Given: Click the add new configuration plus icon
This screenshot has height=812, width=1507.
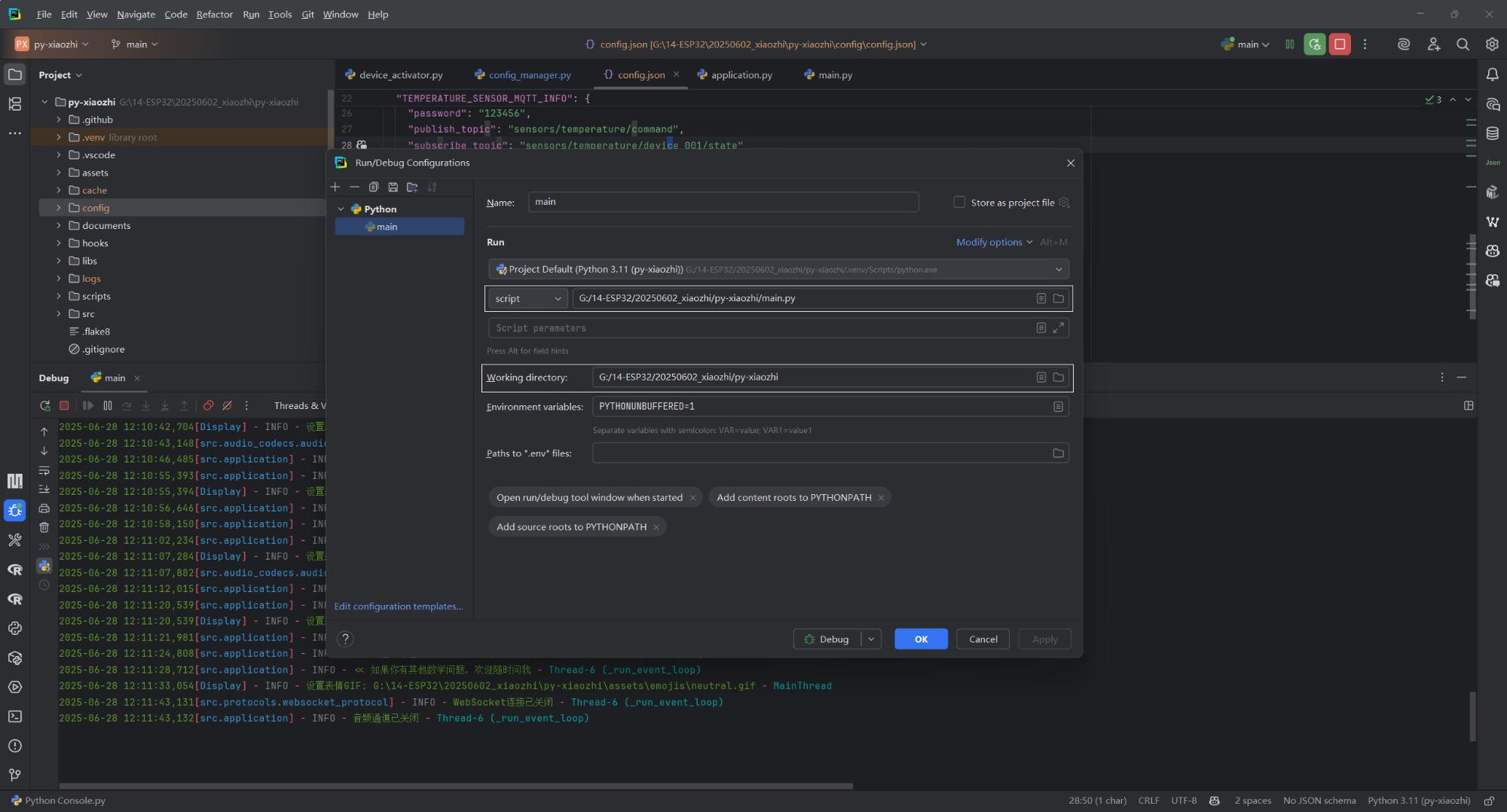Looking at the screenshot, I should (x=335, y=187).
